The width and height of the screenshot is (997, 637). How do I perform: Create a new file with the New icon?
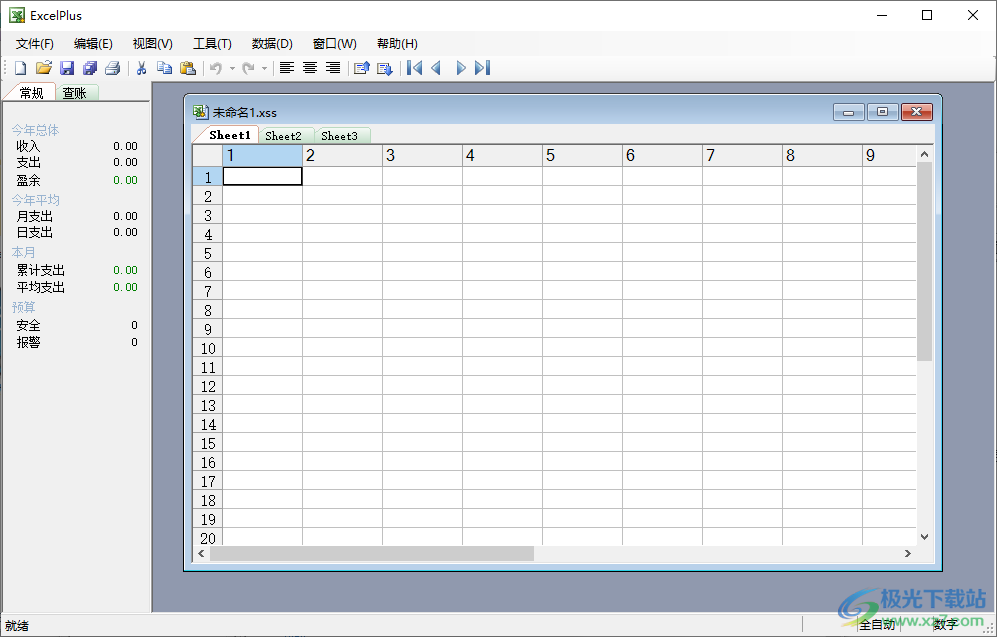[20, 68]
